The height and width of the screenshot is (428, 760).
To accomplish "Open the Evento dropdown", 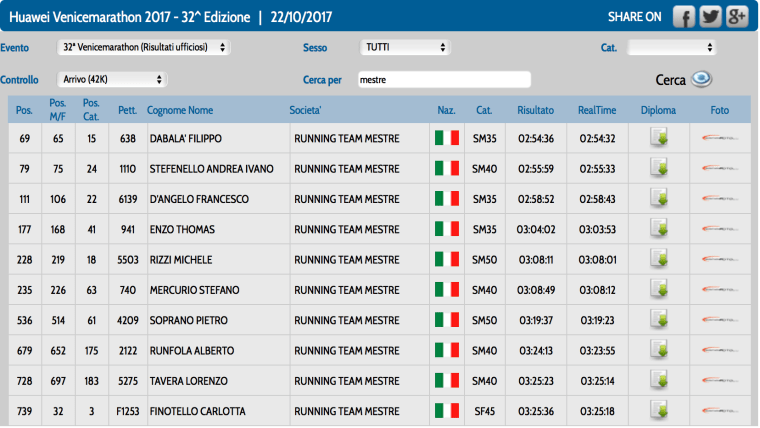I will (143, 47).
